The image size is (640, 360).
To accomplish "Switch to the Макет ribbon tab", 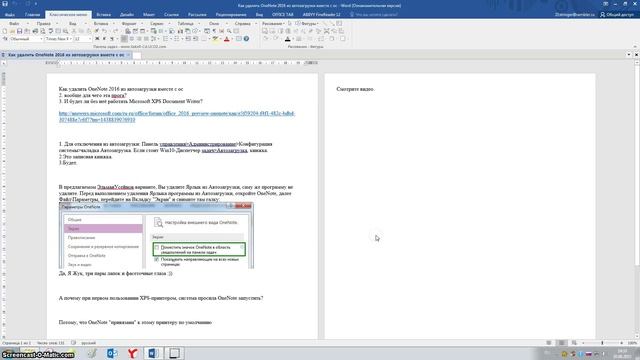I will click(149, 14).
